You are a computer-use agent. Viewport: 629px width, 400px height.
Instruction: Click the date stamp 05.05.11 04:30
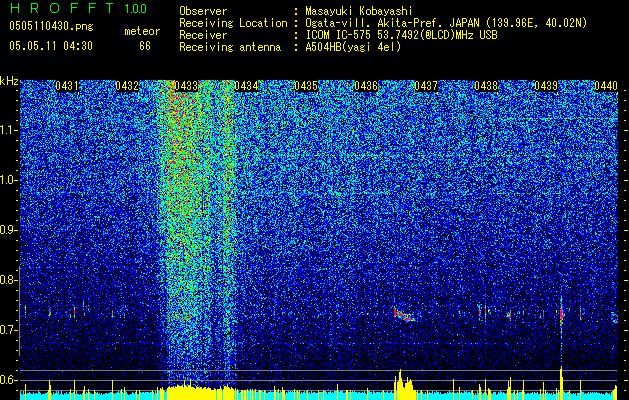tap(51, 46)
